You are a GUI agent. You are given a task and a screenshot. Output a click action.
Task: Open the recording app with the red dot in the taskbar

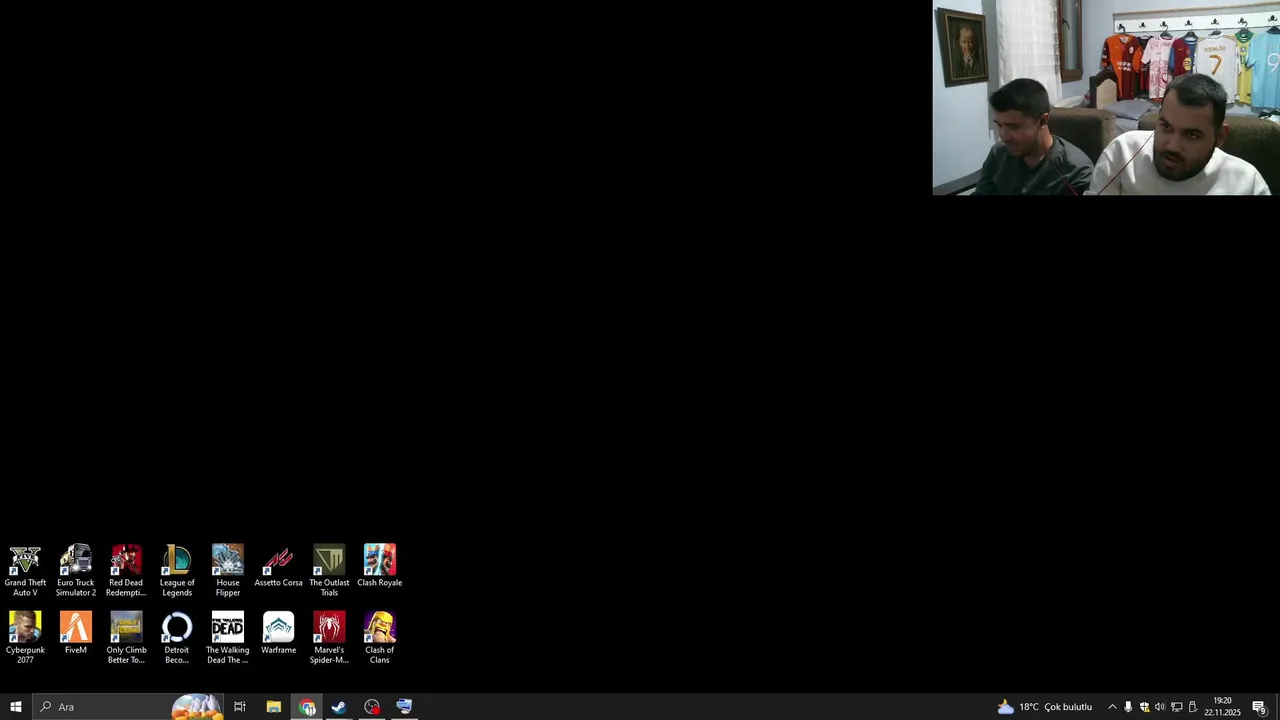coord(372,707)
